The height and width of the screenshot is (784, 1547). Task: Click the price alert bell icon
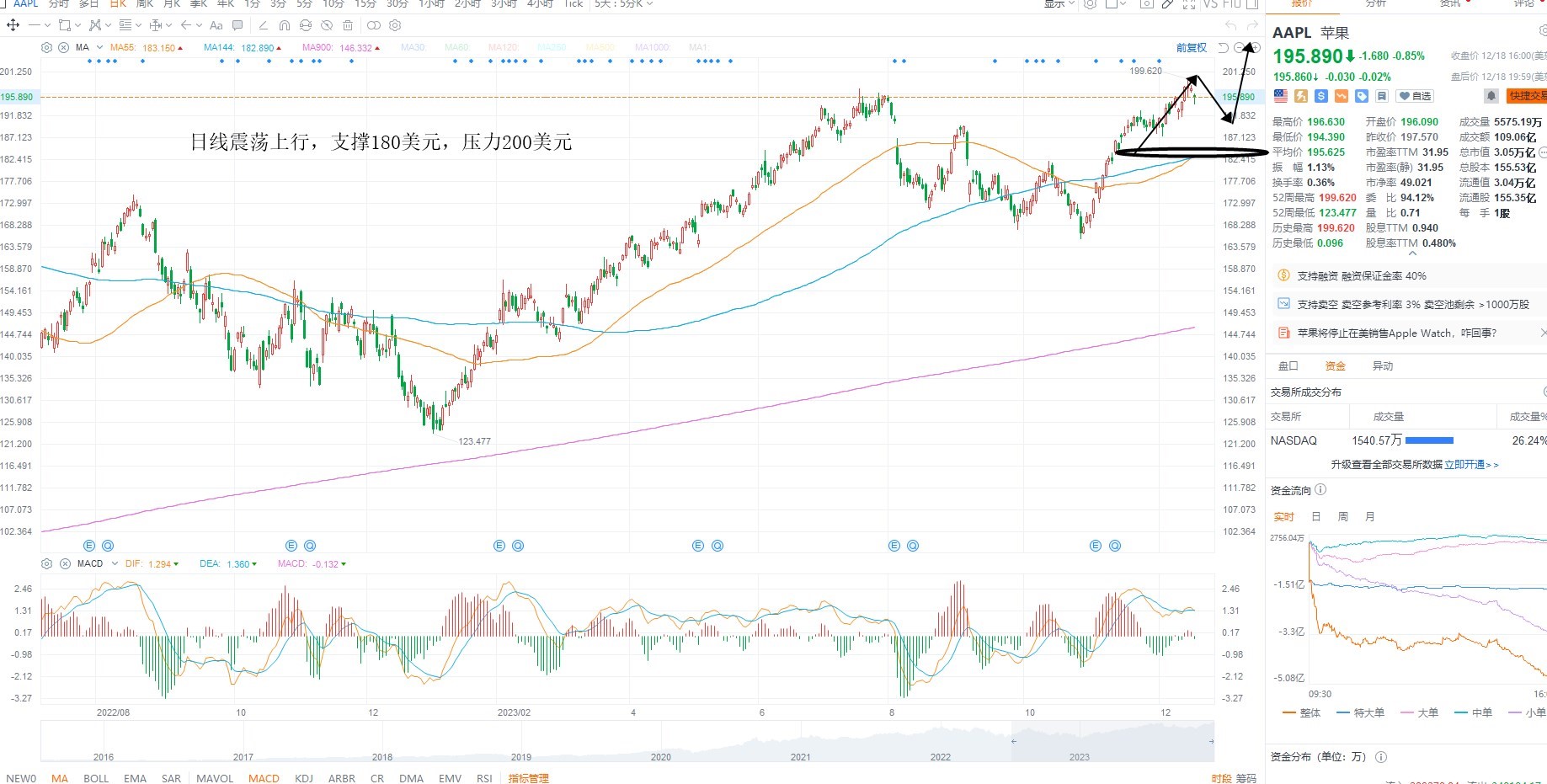tap(1491, 96)
